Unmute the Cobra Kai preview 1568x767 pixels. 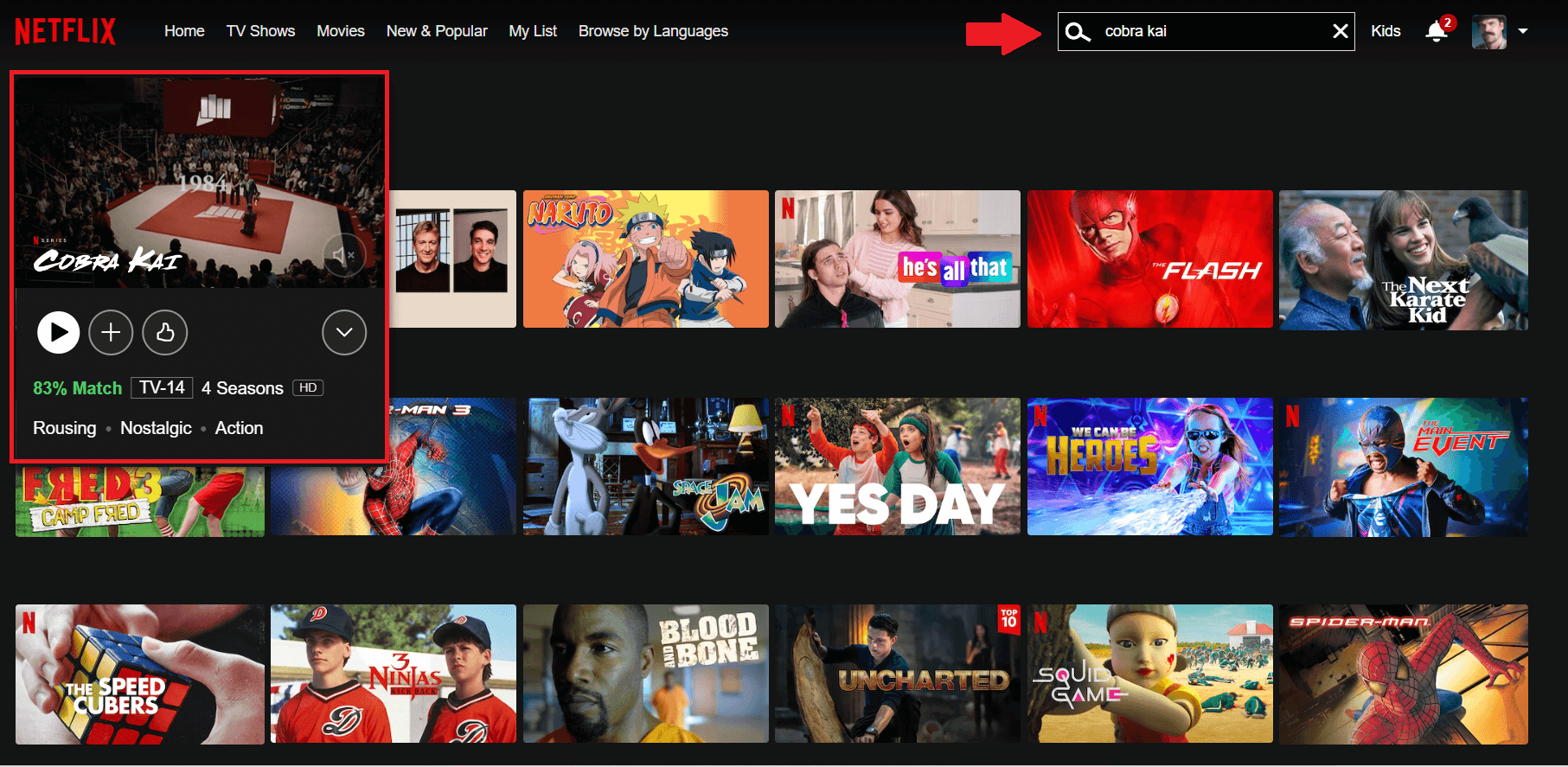344,255
